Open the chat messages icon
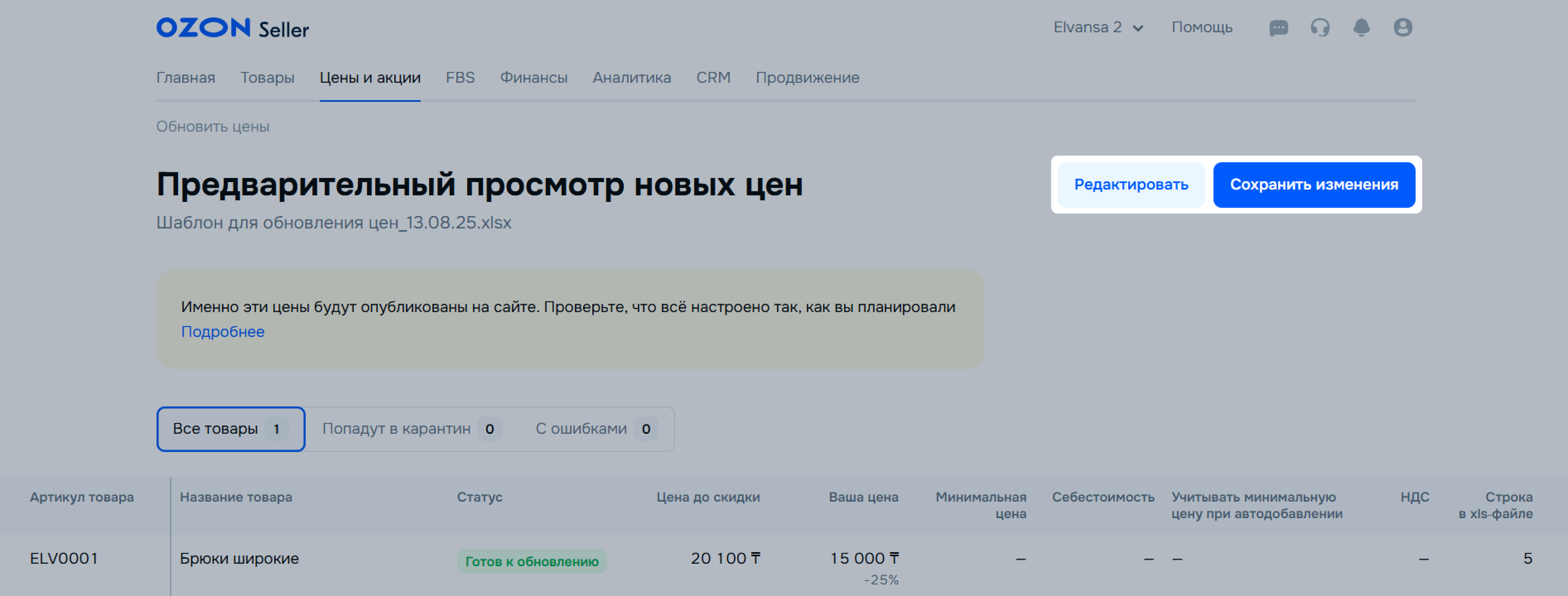This screenshot has height=596, width=1568. [x=1278, y=28]
